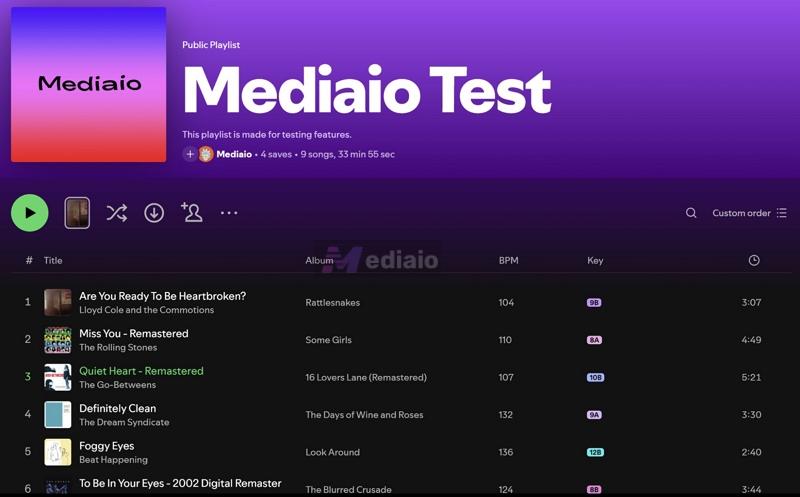Open the Some Girls album link
The width and height of the screenshot is (800, 497).
[x=328, y=340]
